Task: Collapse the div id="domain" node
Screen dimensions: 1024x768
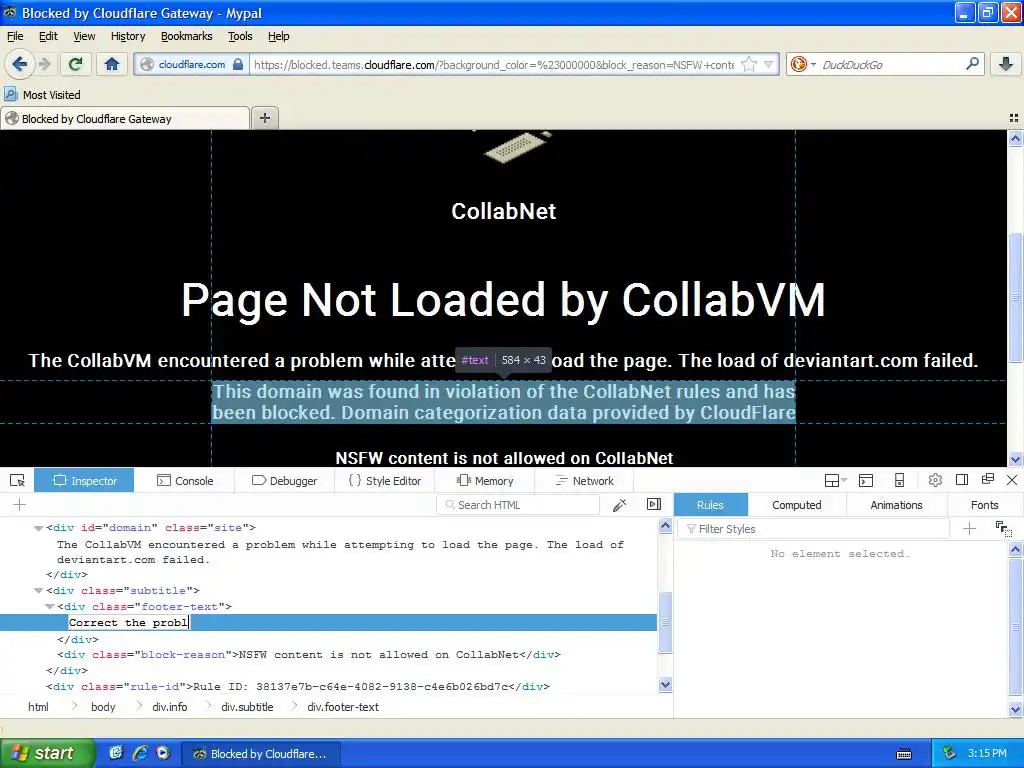Action: pyautogui.click(x=39, y=528)
